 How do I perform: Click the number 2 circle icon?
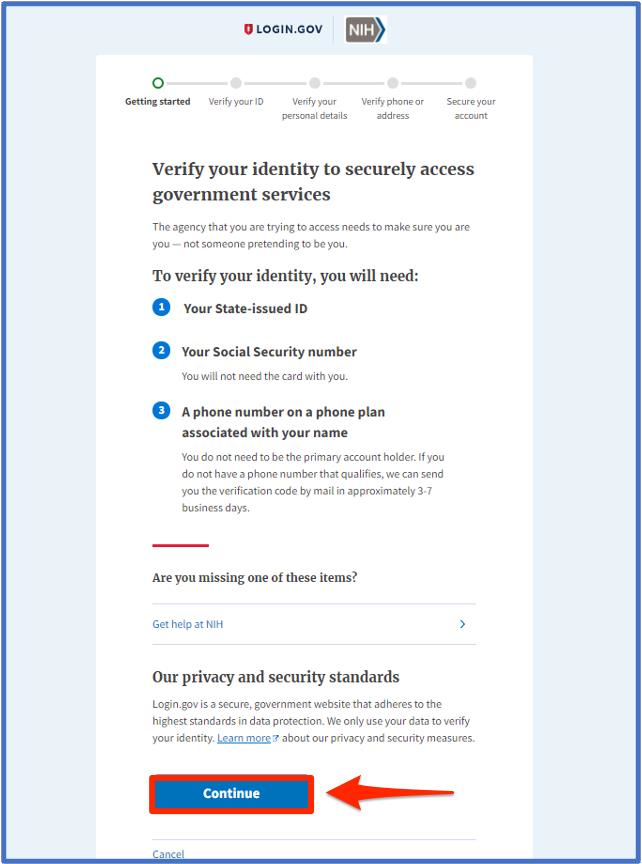click(161, 350)
